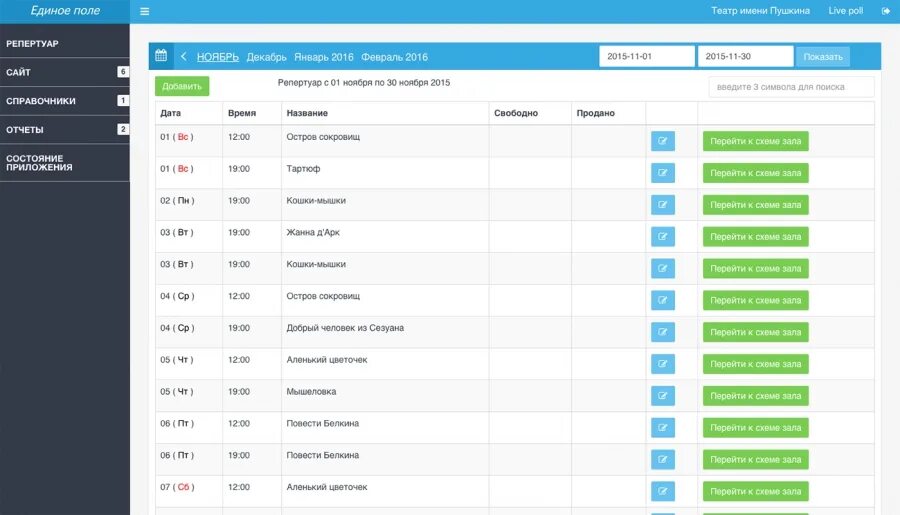900x515 pixels.
Task: Open the calendar icon in date bar
Action: point(161,56)
